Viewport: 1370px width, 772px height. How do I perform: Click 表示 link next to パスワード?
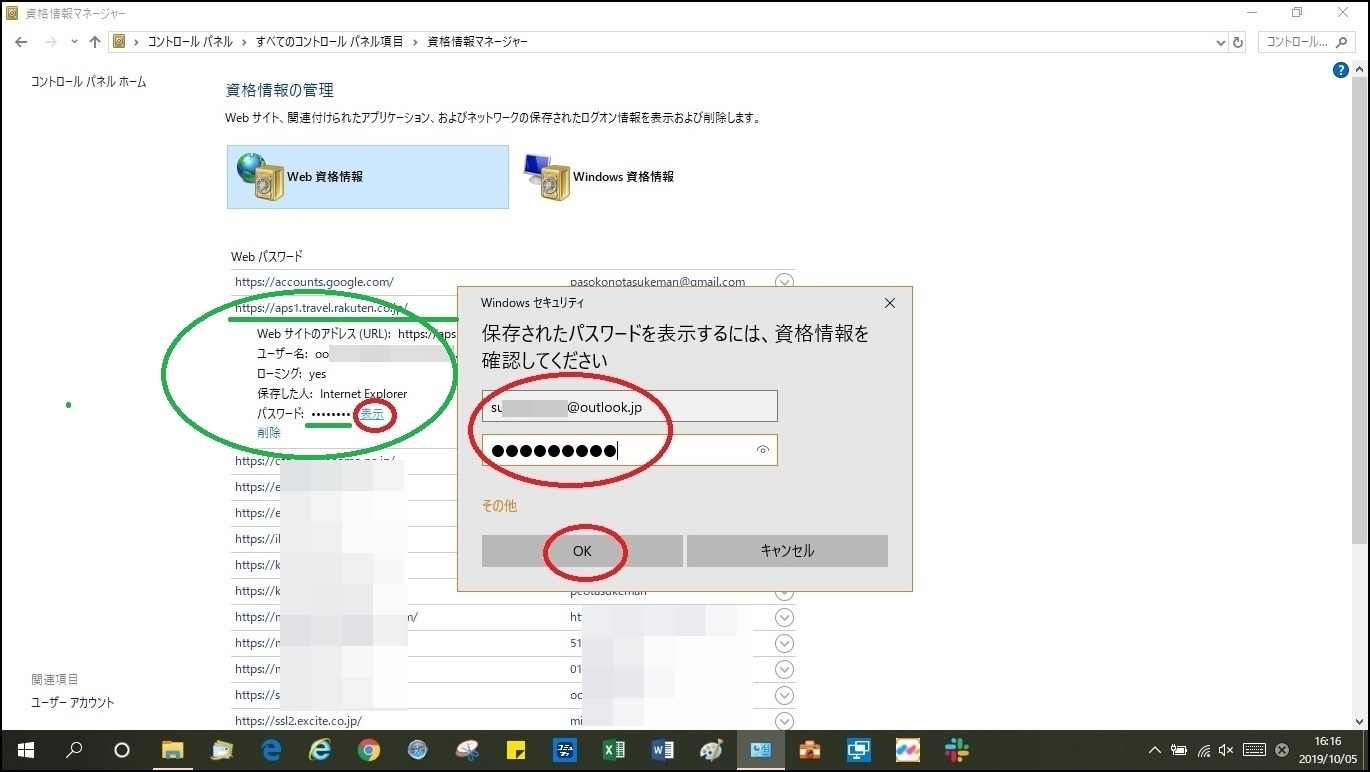click(371, 414)
